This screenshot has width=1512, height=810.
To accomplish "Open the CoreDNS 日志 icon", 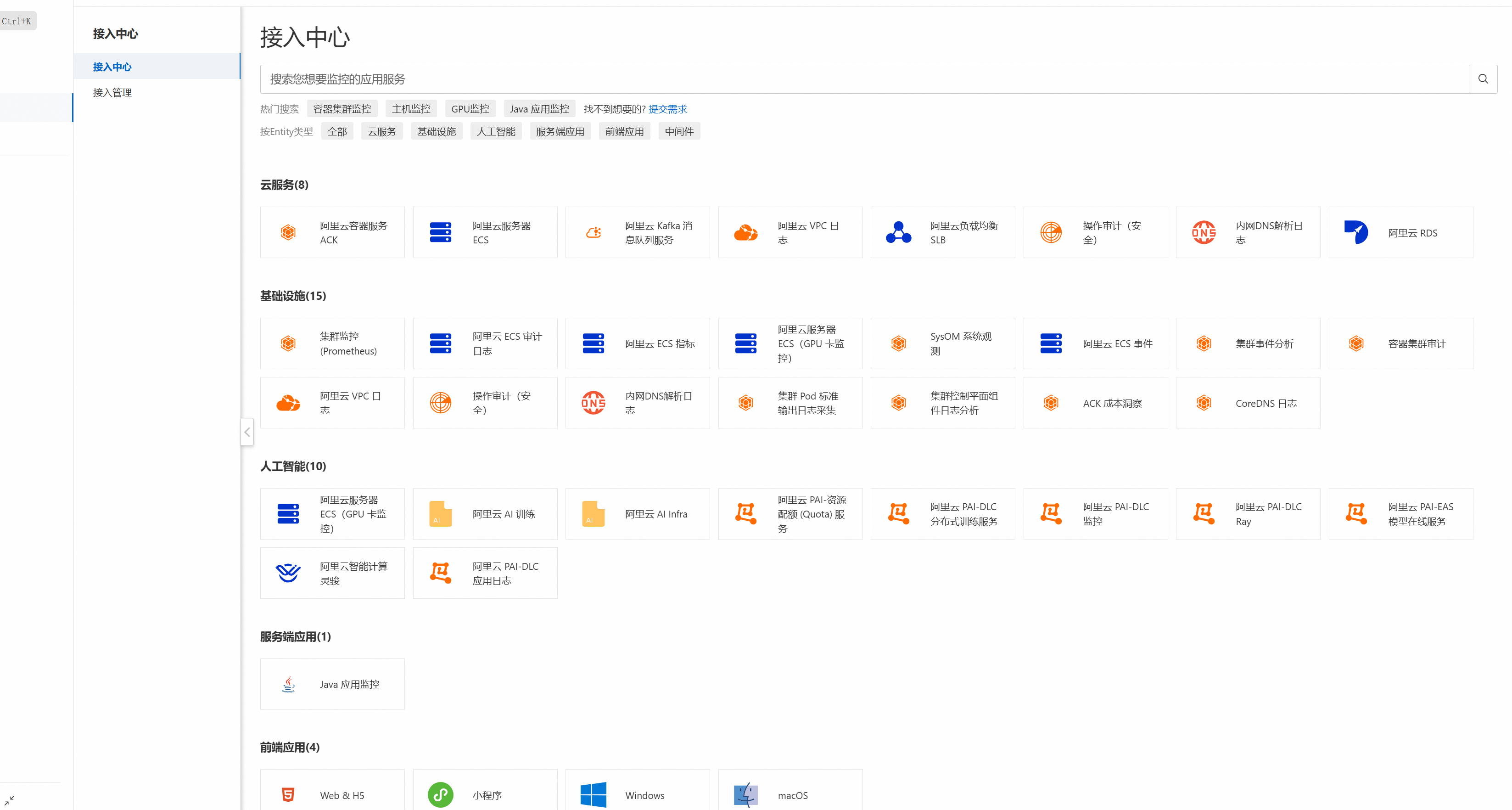I will pyautogui.click(x=1204, y=402).
